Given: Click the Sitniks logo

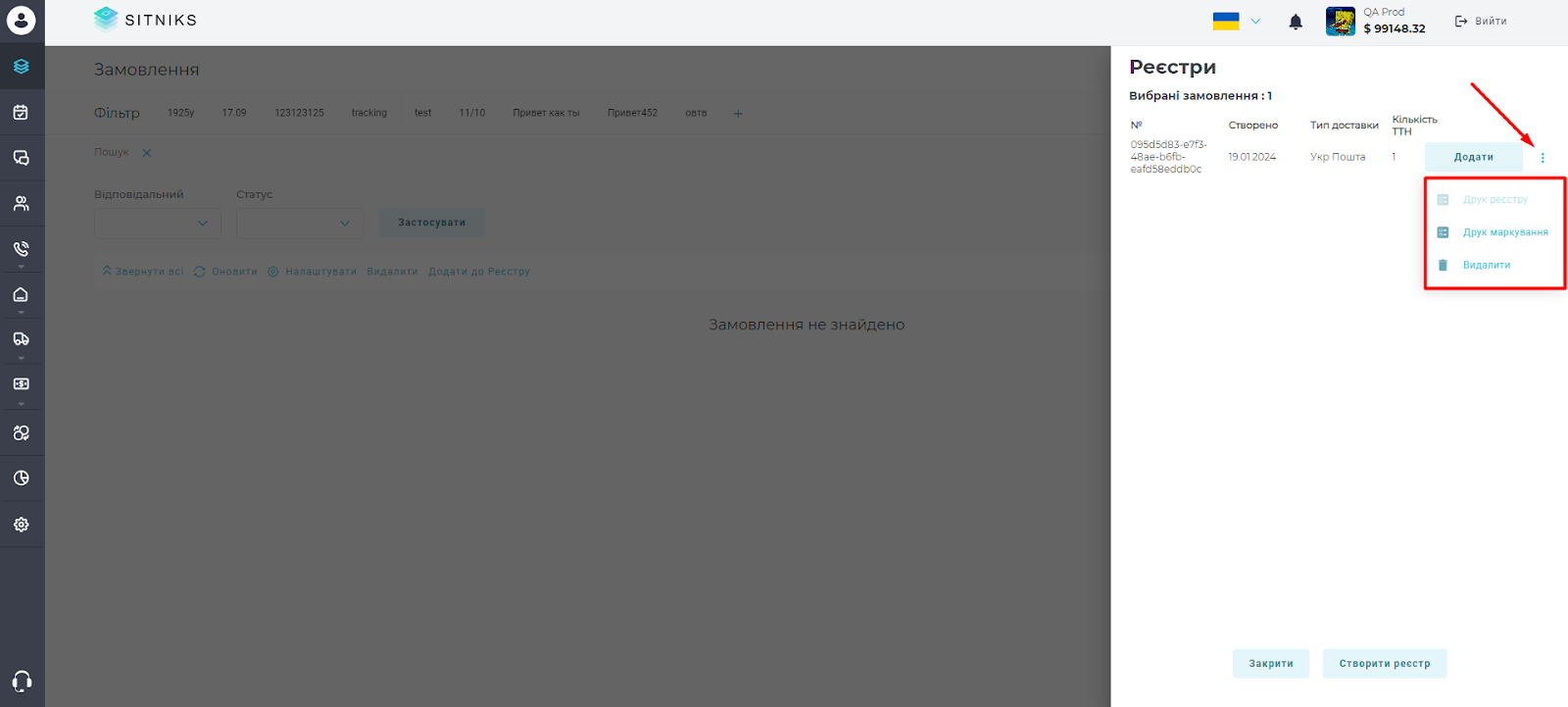Looking at the screenshot, I should coord(145,20).
